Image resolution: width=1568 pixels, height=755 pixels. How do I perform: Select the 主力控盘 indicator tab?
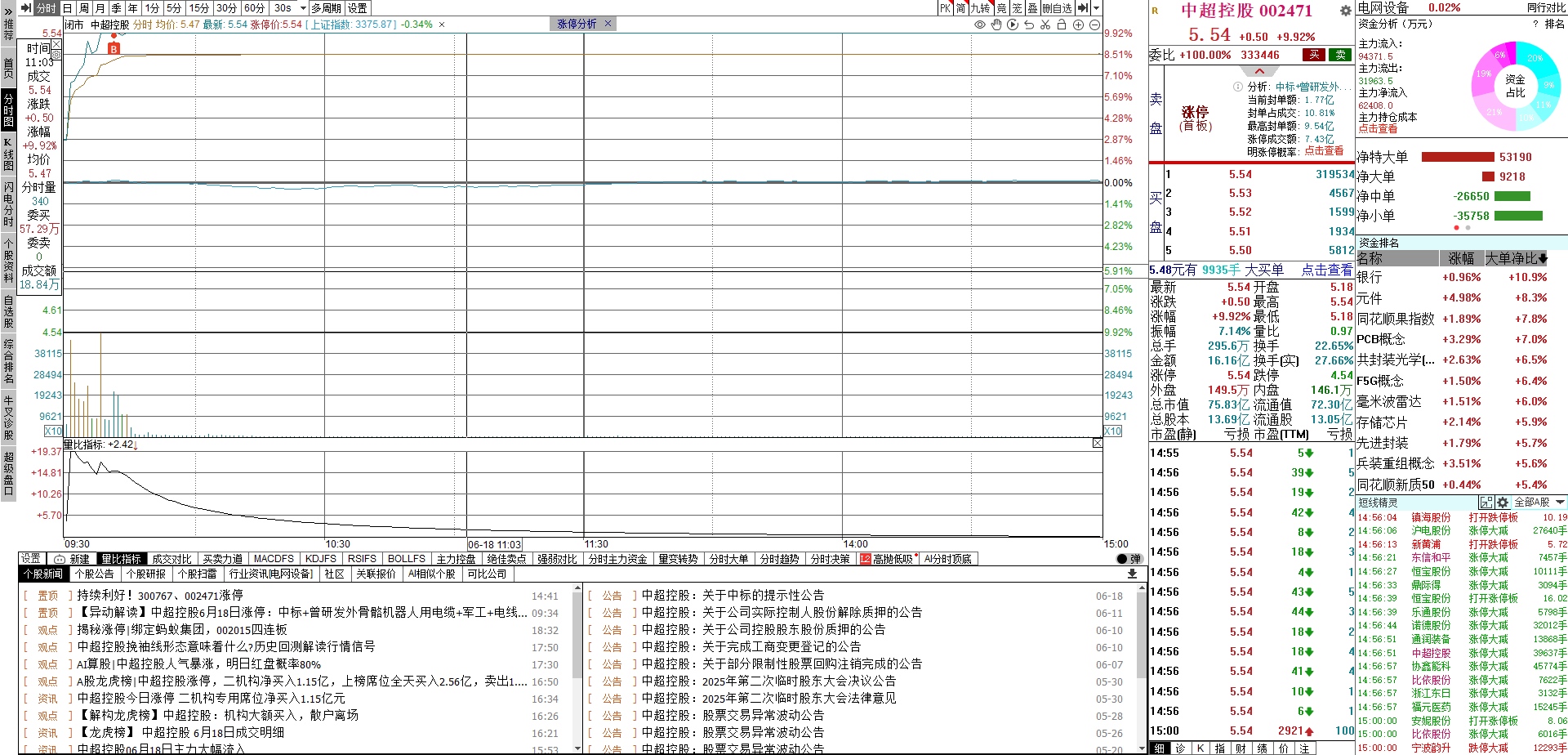coord(456,559)
